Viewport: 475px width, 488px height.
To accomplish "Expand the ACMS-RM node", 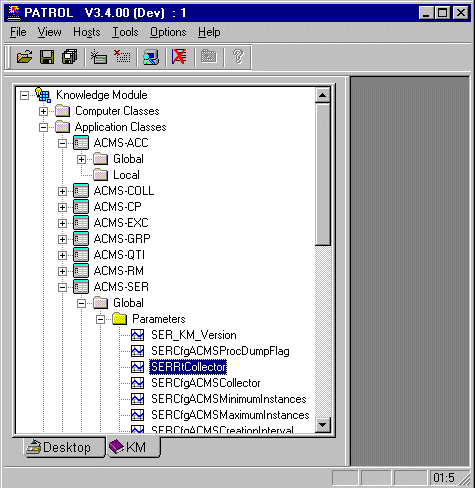I will point(62,271).
